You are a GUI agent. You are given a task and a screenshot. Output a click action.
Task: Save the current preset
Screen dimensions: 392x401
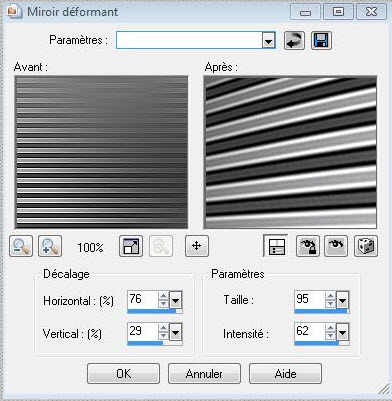(321, 41)
